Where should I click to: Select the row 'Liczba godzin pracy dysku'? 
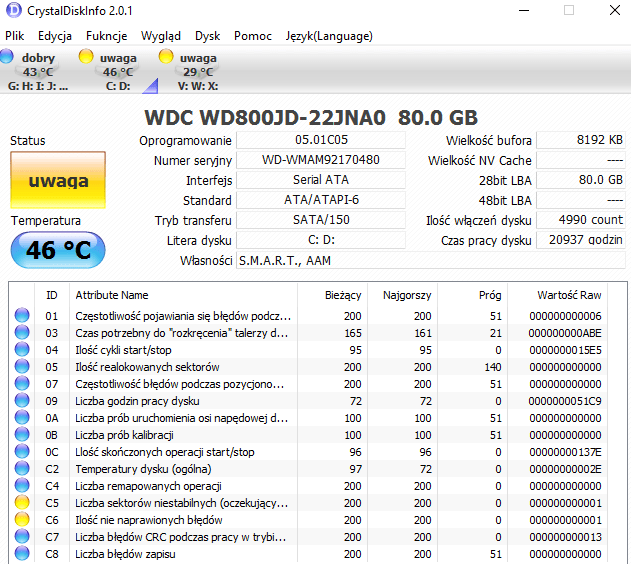(308, 401)
